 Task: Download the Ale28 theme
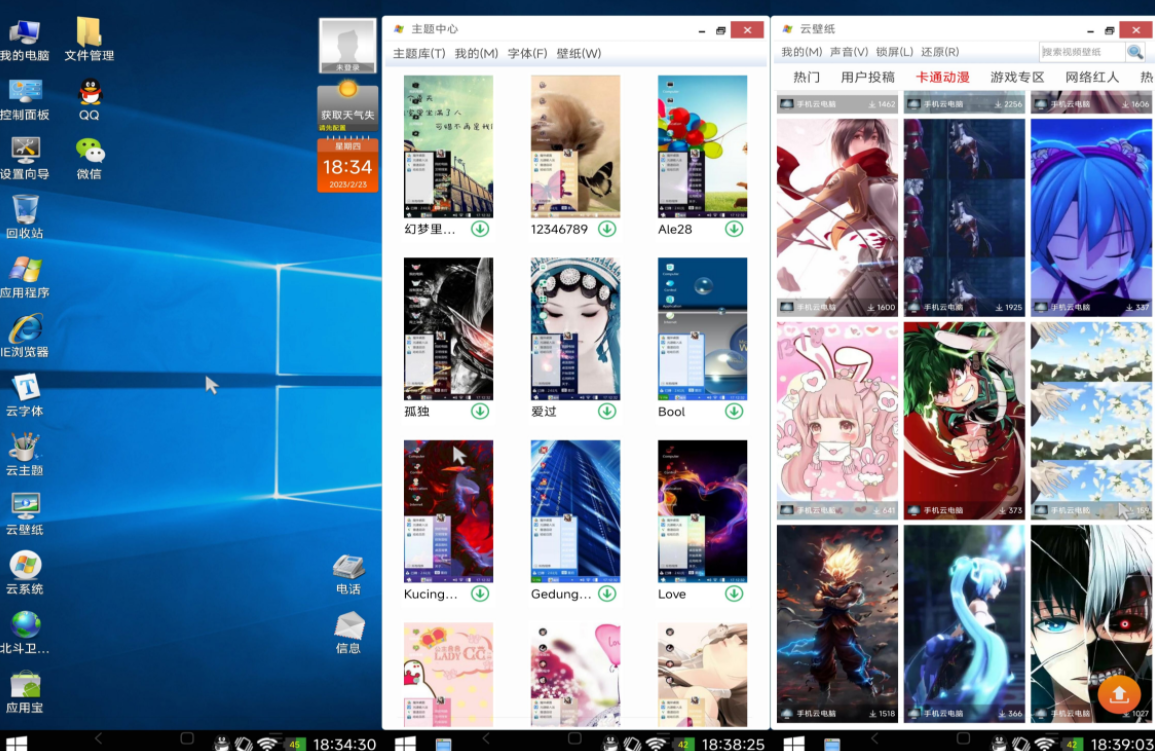[734, 229]
